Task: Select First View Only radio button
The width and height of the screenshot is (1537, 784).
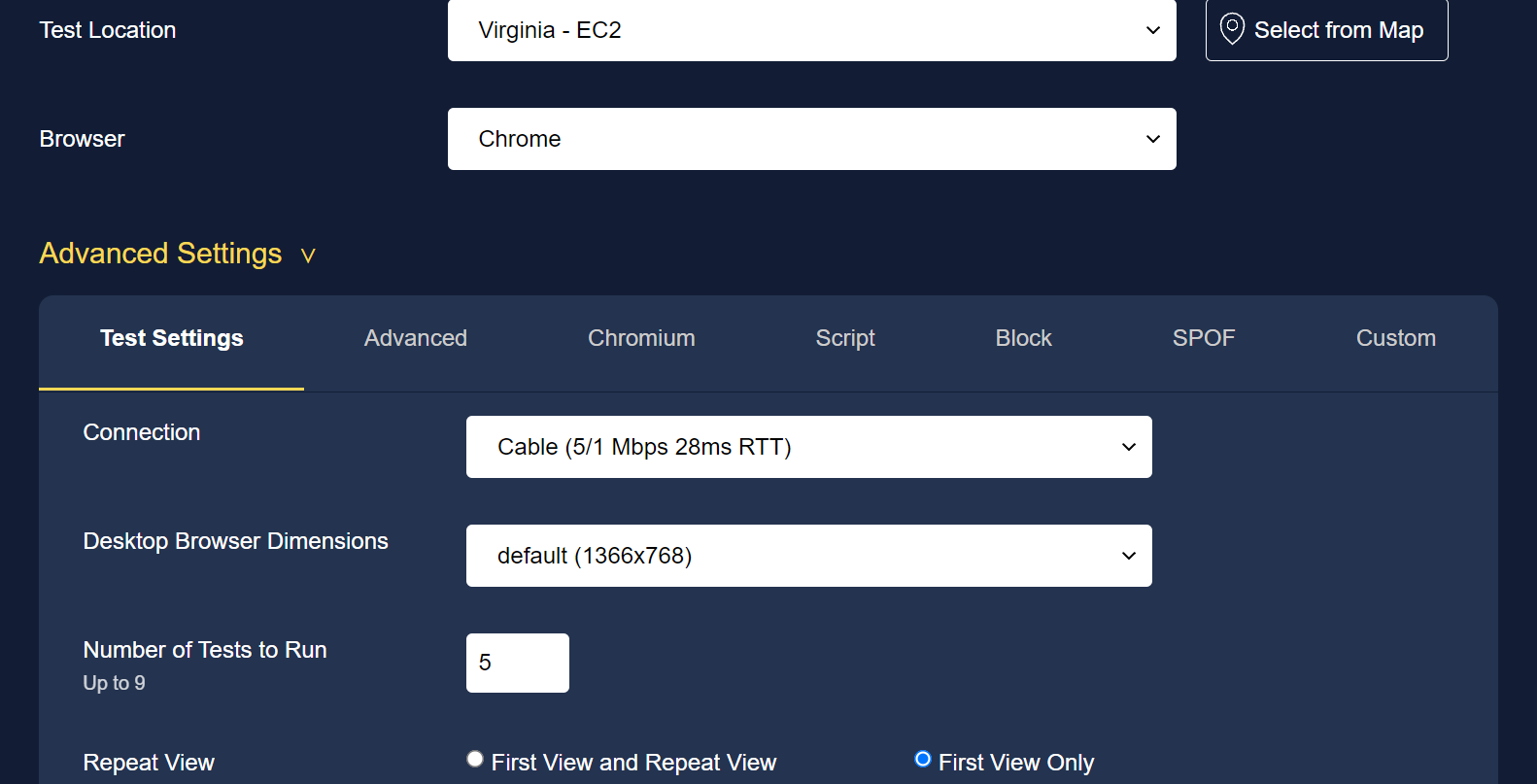Action: point(923,759)
